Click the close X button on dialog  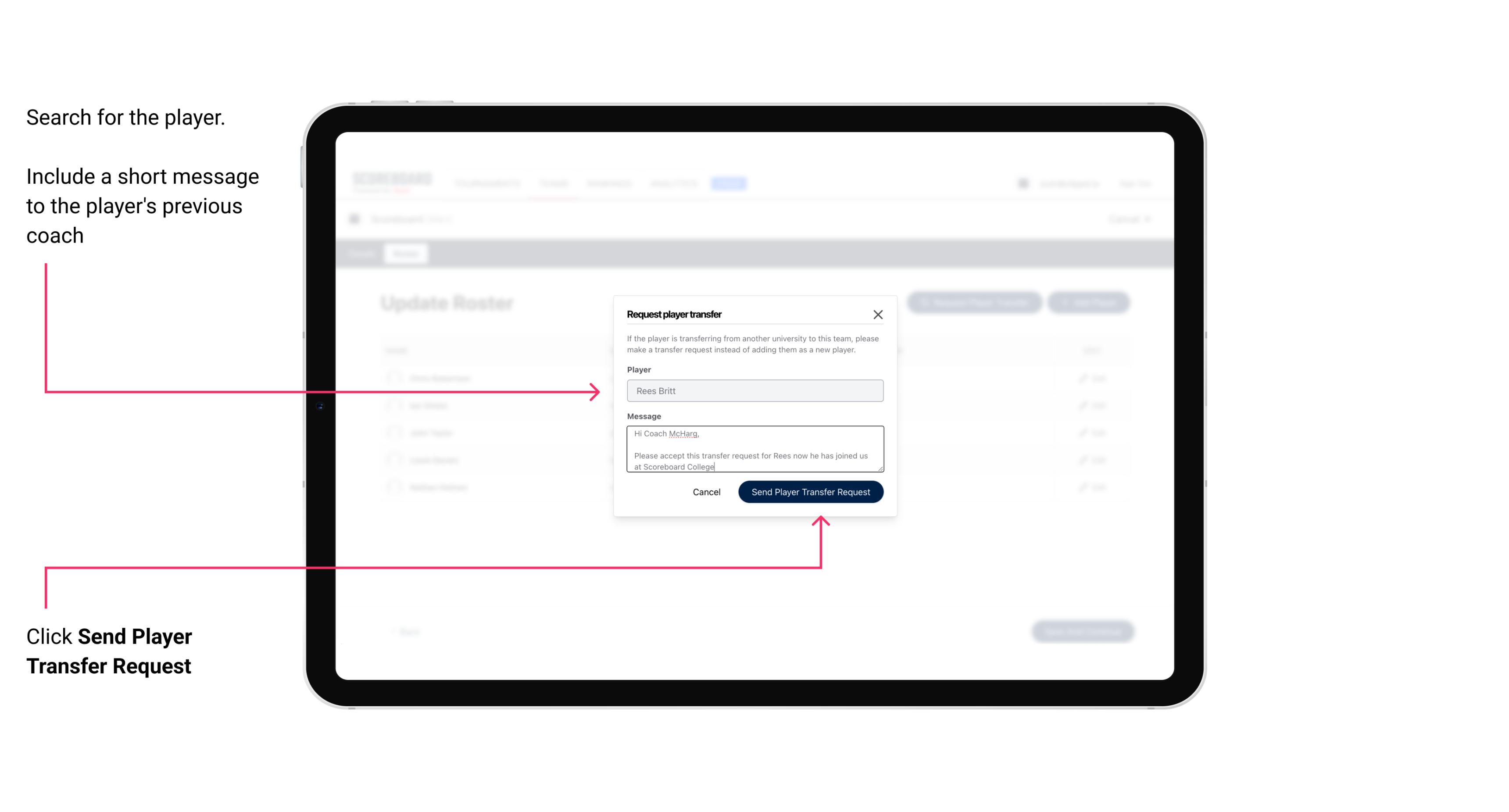coord(878,315)
